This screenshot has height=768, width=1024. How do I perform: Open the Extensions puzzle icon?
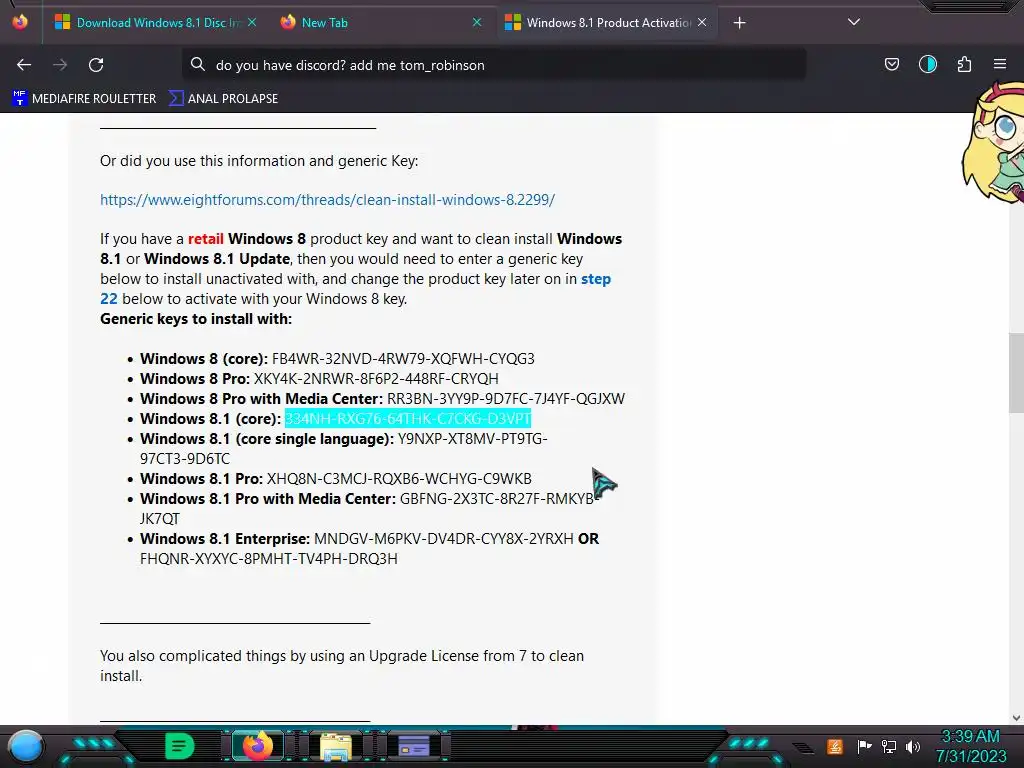[964, 64]
